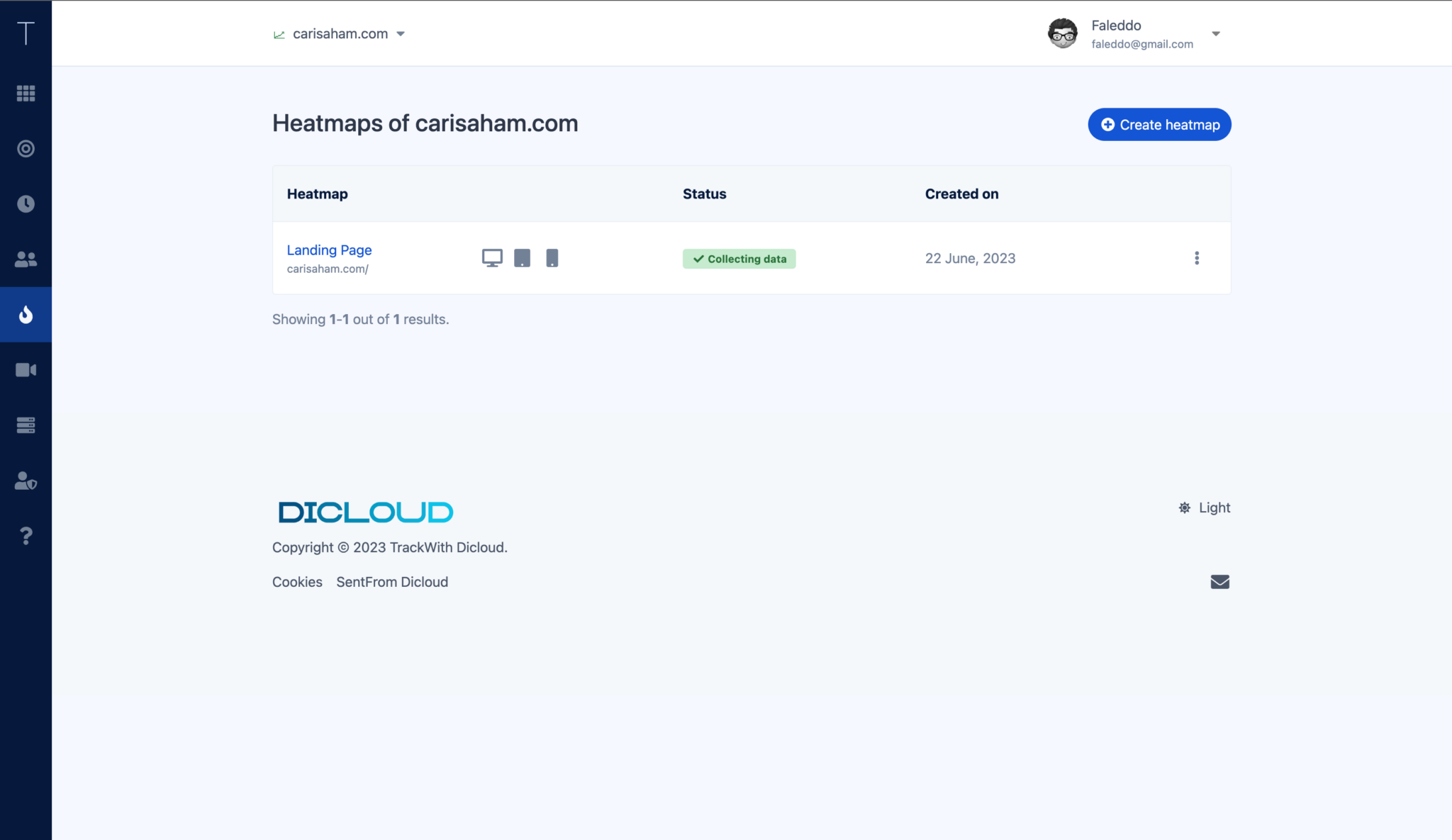Toggle the Light theme switcher
1452x840 pixels.
click(1205, 508)
